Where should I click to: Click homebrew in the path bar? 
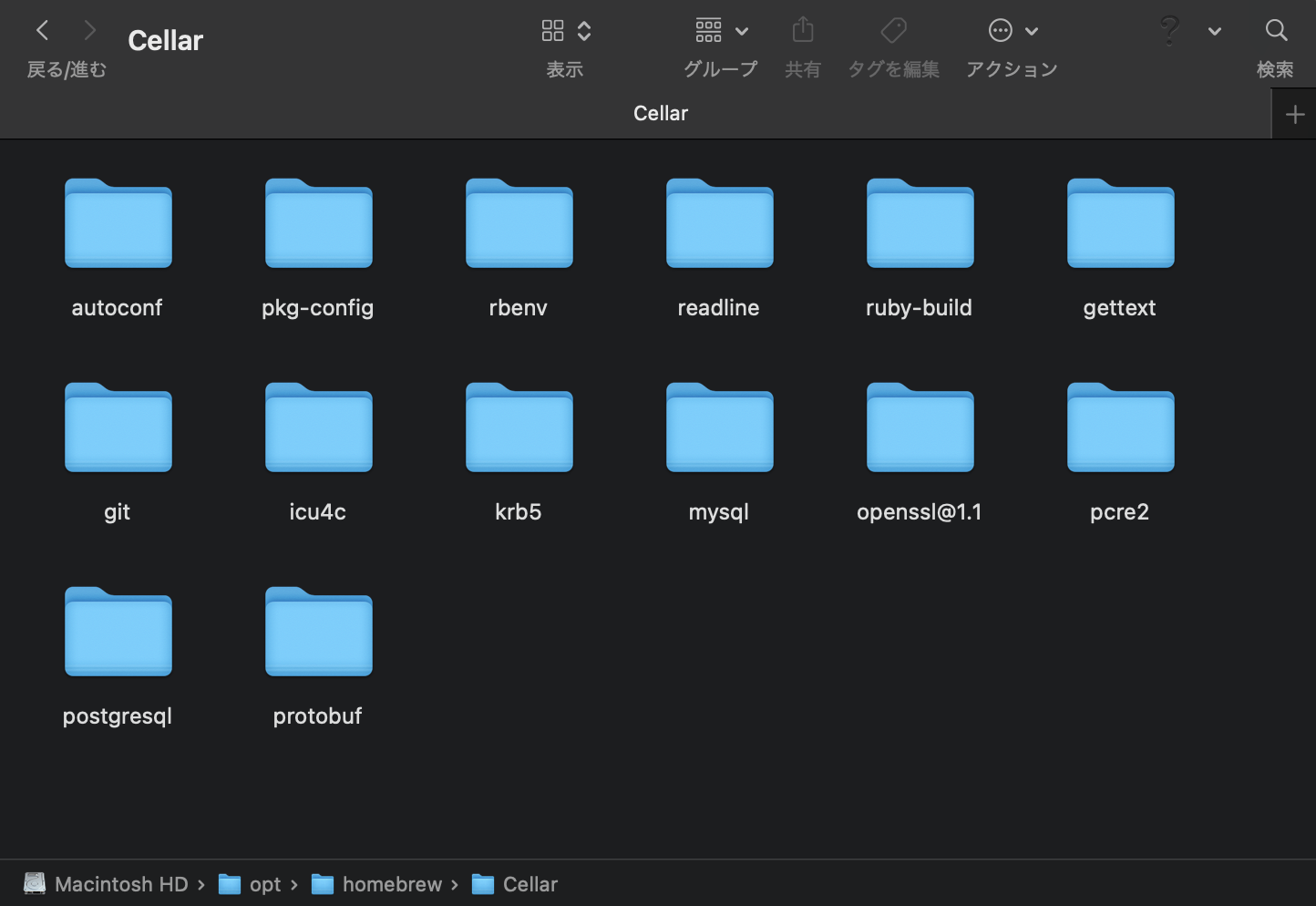coord(376,884)
